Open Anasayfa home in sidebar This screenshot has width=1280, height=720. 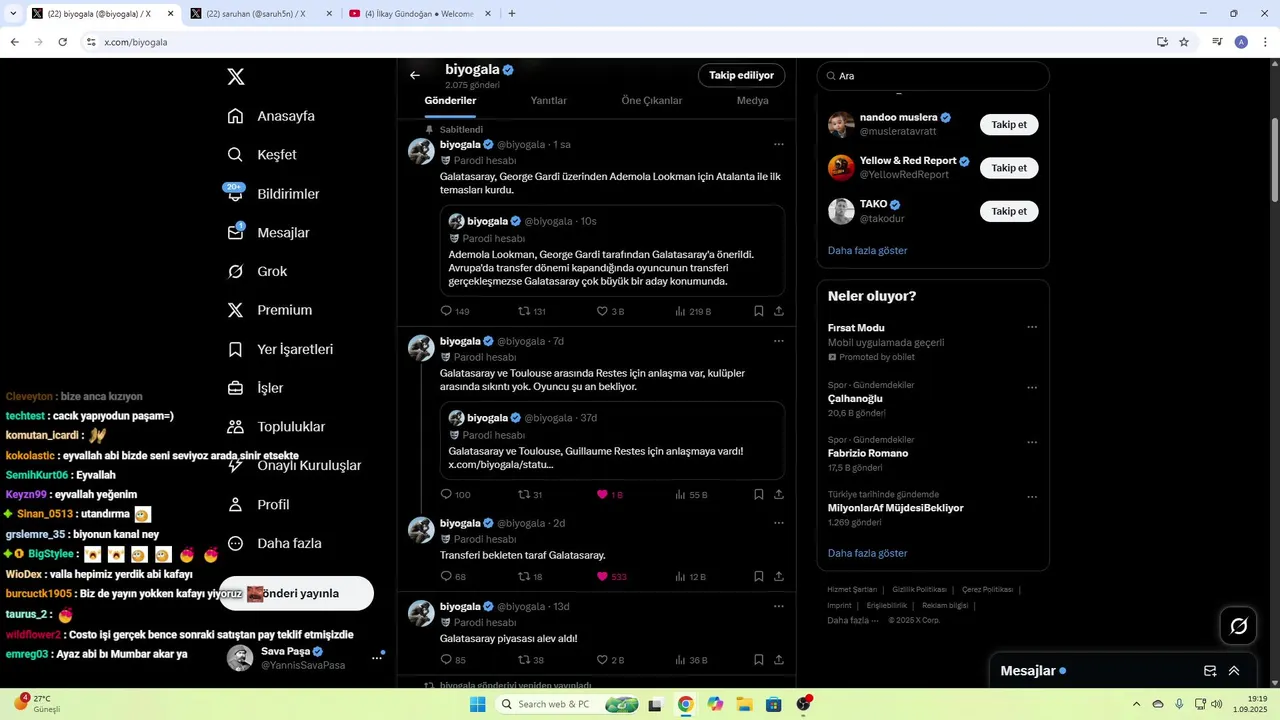coord(271,116)
